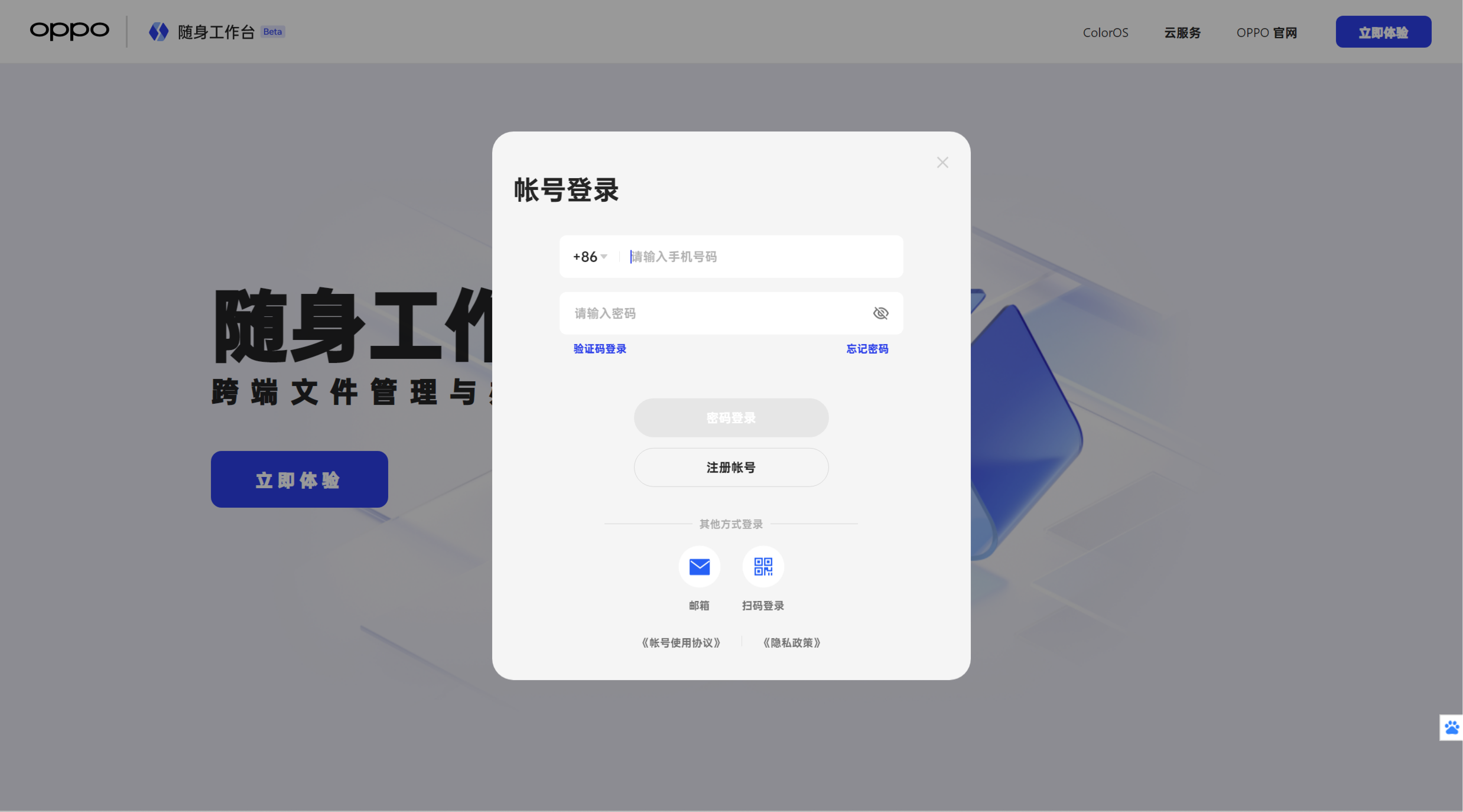Viewport: 1463px width, 812px height.
Task: Click the 注册帐号 button
Action: (x=731, y=468)
